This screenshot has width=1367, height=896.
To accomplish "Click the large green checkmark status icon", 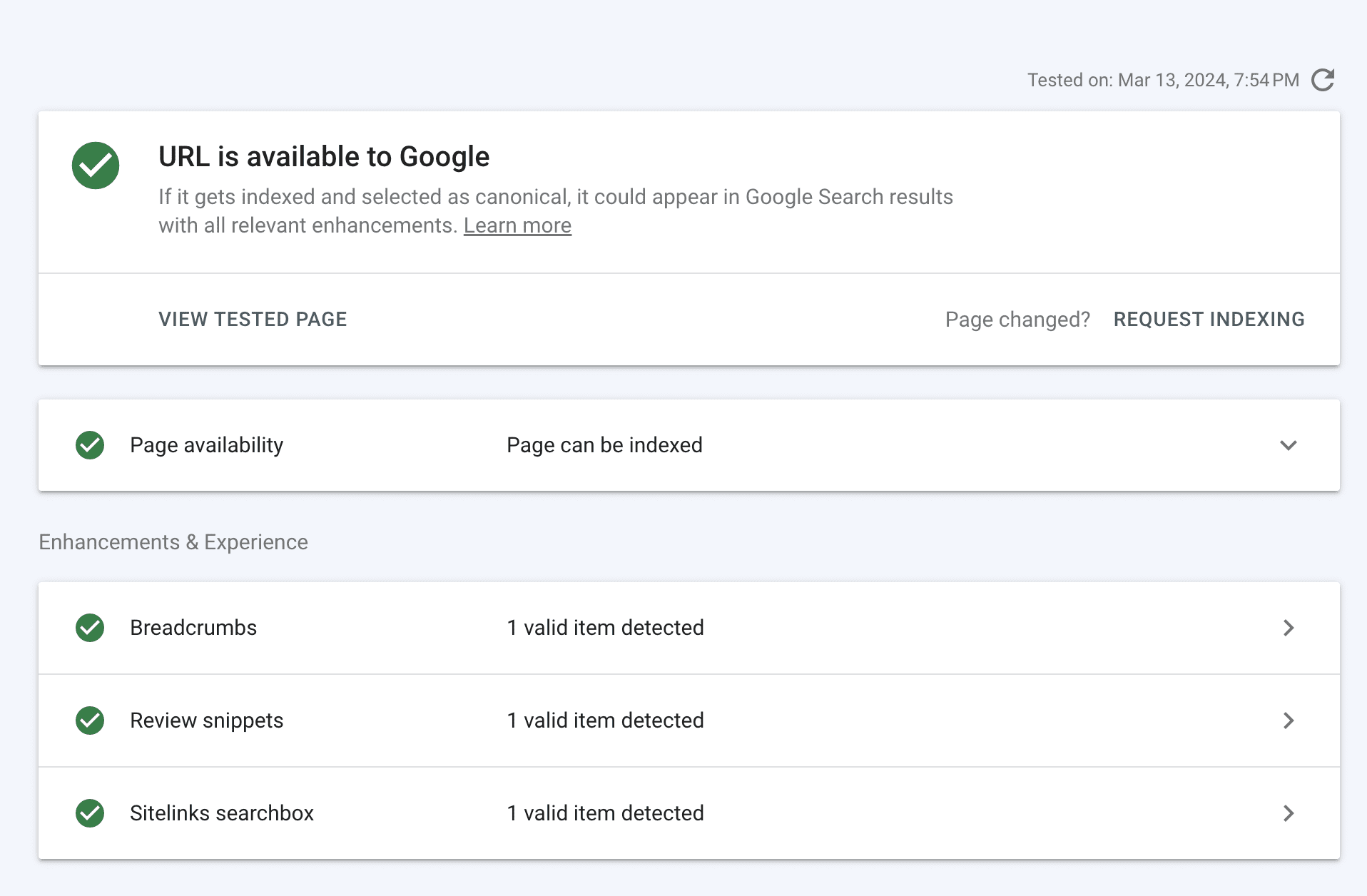I will [96, 166].
